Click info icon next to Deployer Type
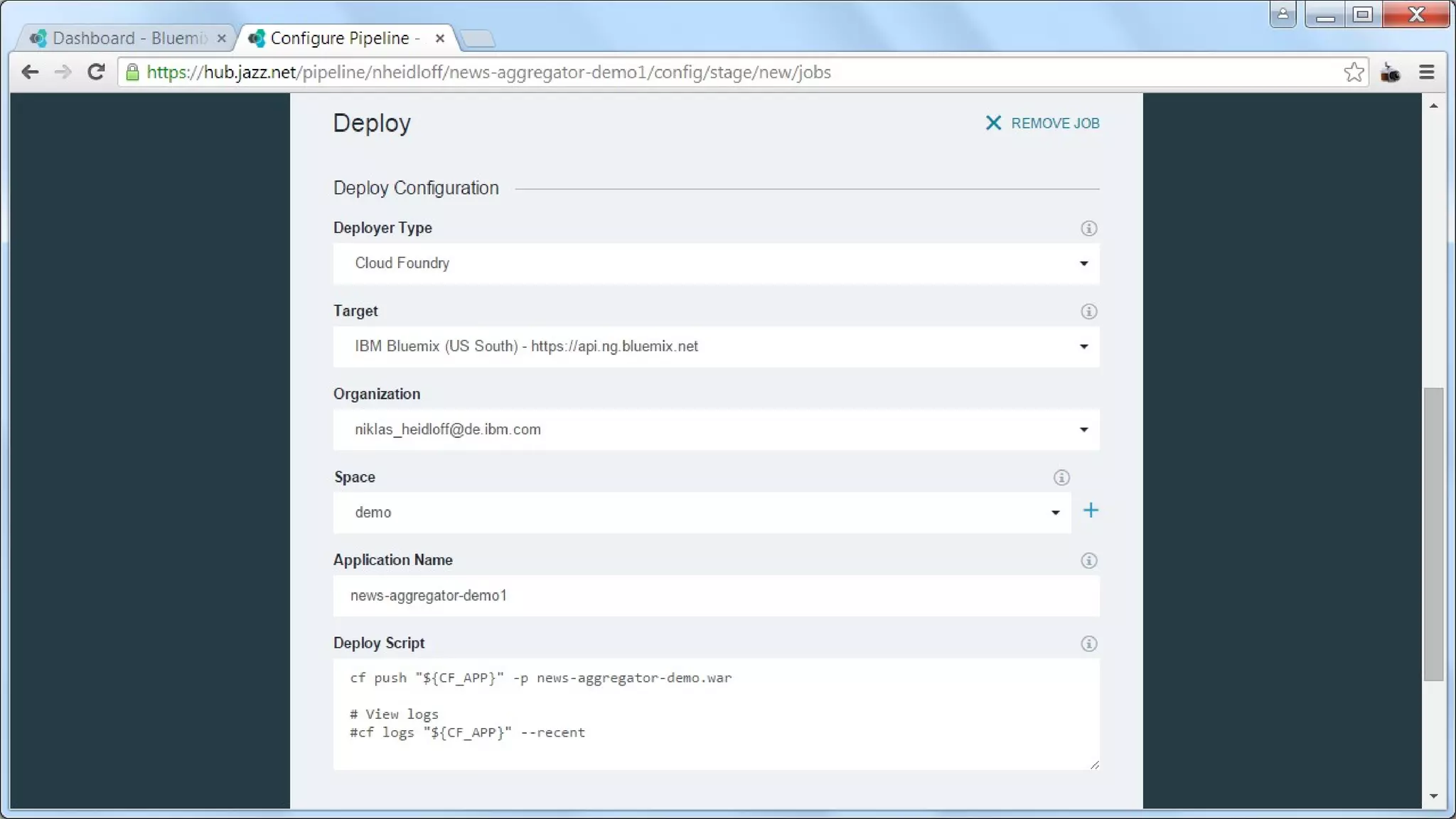The width and height of the screenshot is (1456, 819). point(1088,228)
